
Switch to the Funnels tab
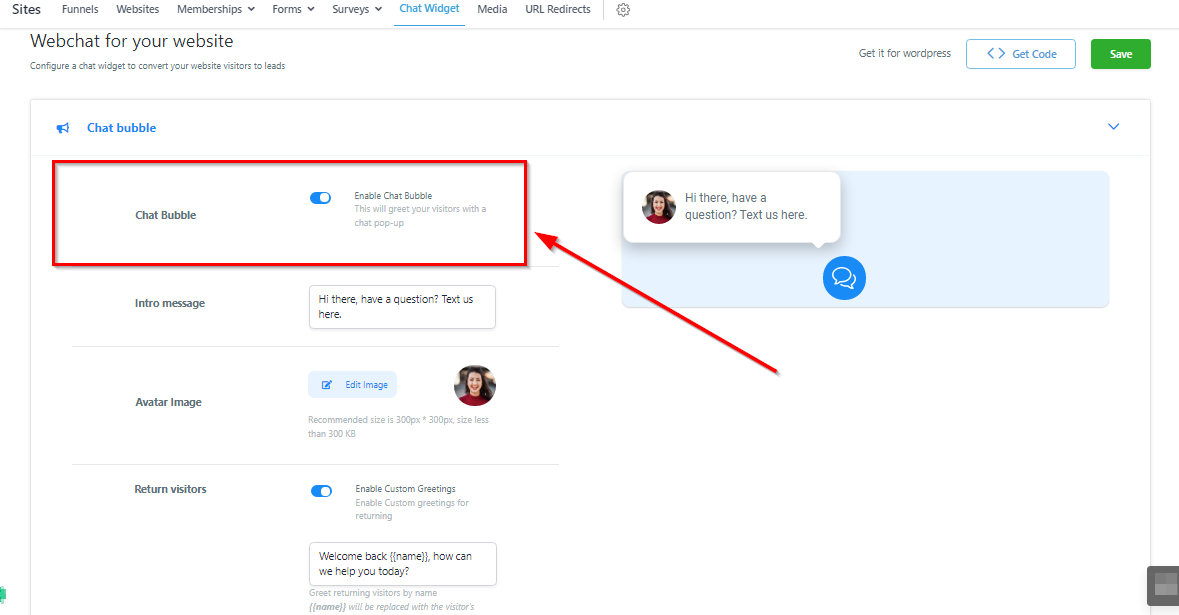[80, 9]
